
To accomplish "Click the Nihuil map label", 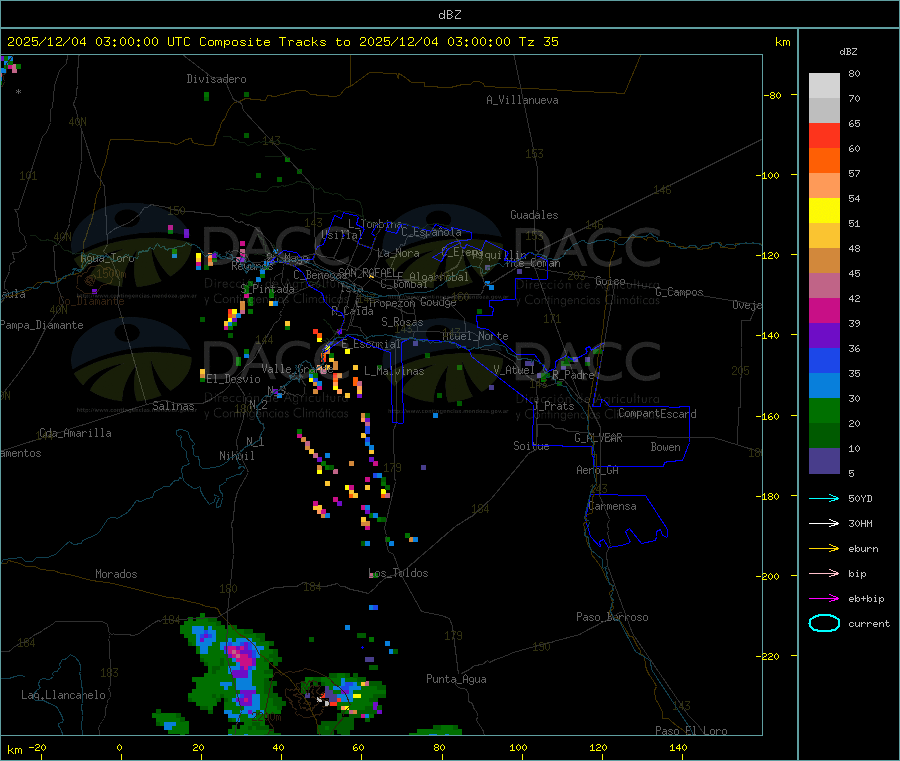I will [x=236, y=456].
